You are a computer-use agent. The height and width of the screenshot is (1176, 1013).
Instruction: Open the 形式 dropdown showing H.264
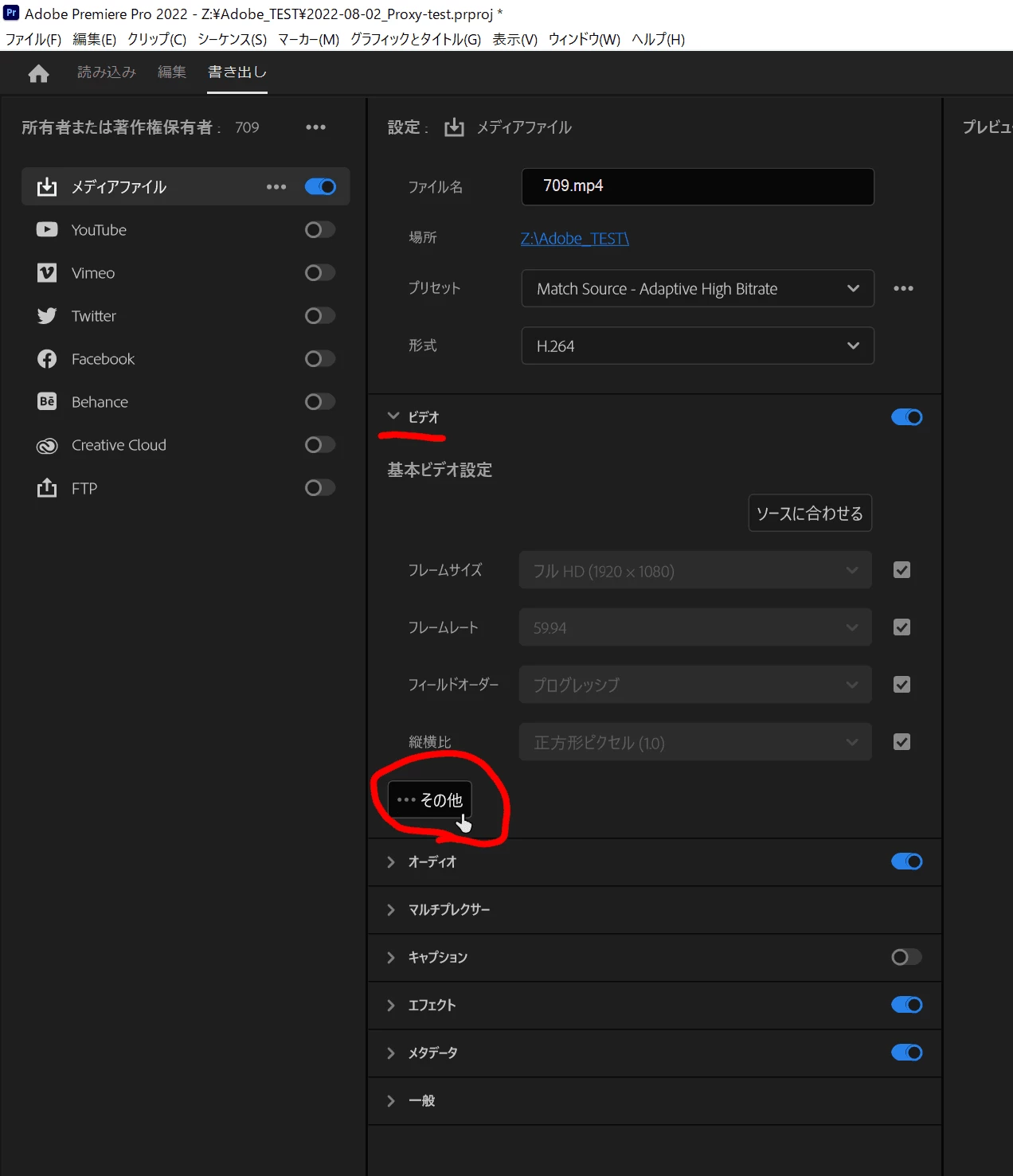click(698, 346)
